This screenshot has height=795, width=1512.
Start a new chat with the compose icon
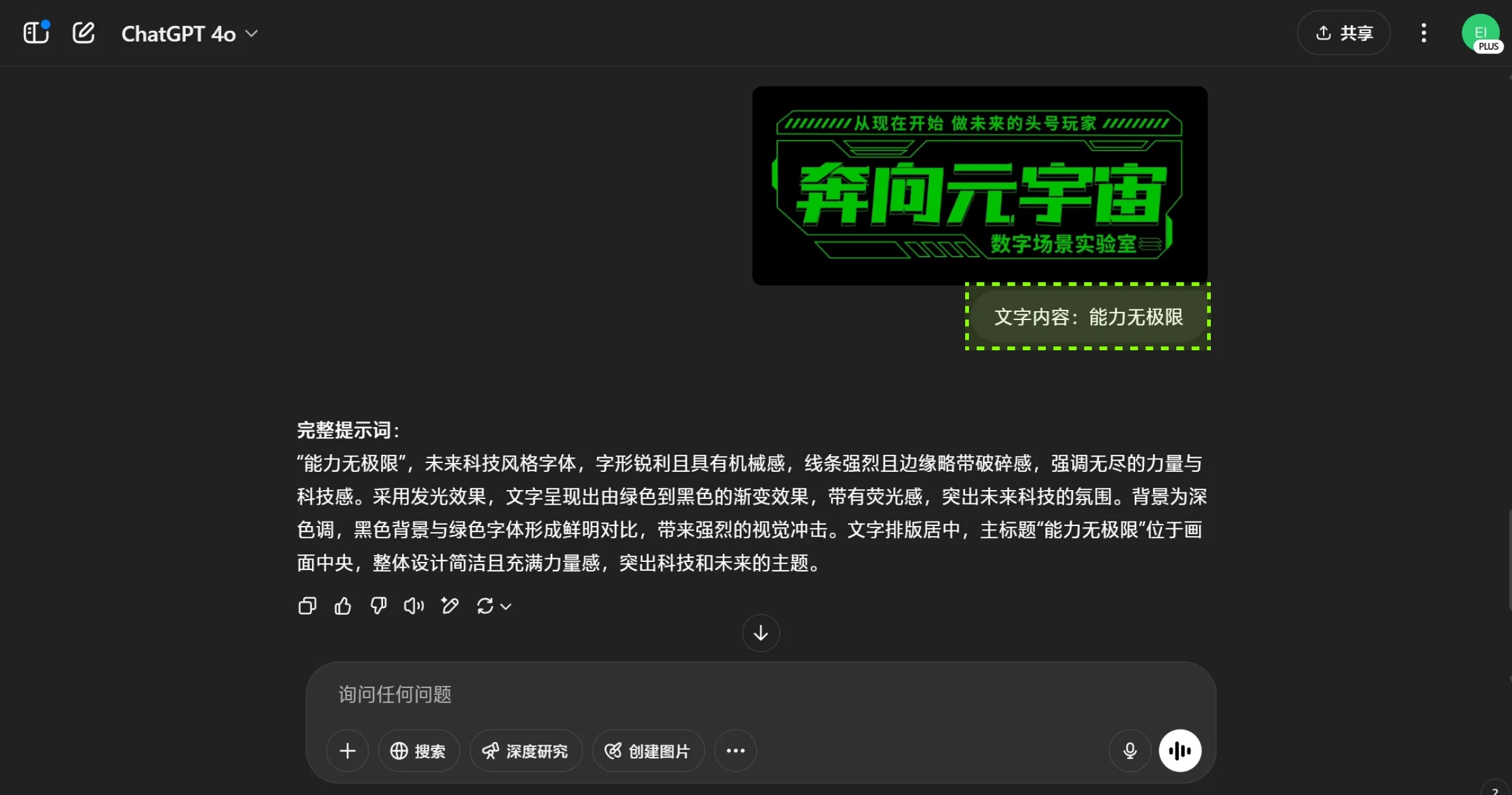click(x=84, y=33)
